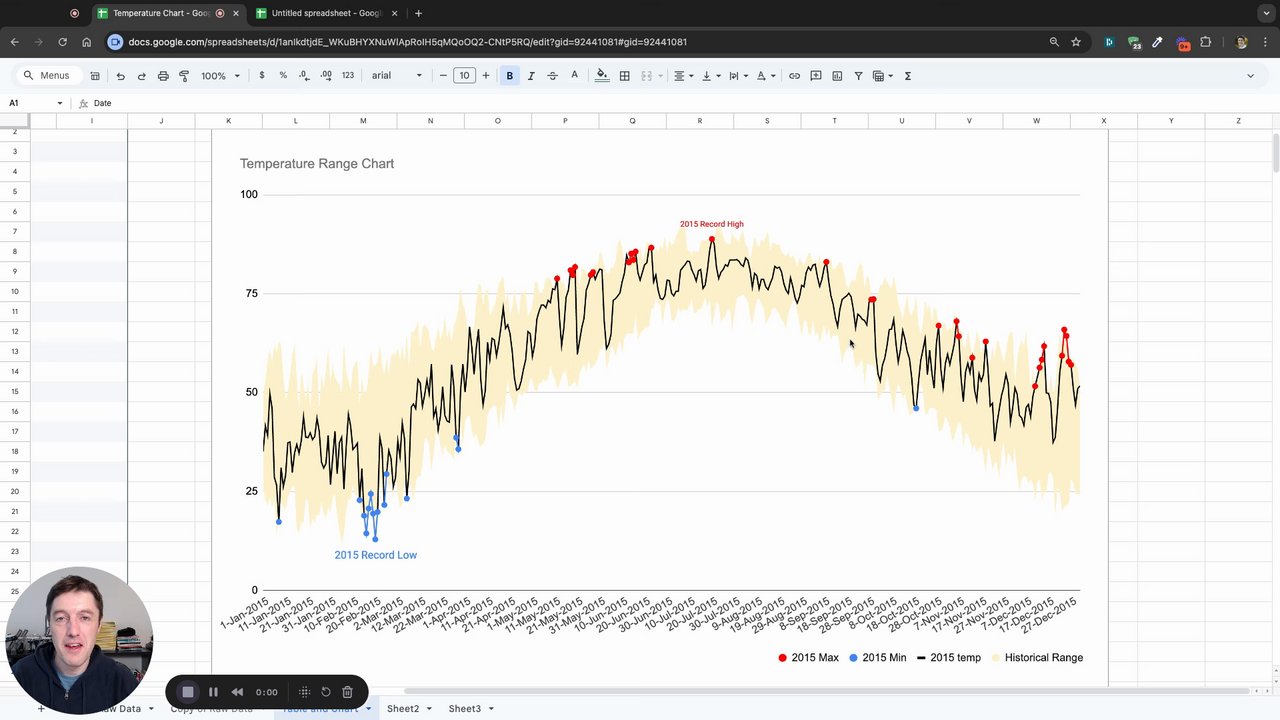Delete the recording with trash icon
The height and width of the screenshot is (720, 1280).
[x=347, y=692]
